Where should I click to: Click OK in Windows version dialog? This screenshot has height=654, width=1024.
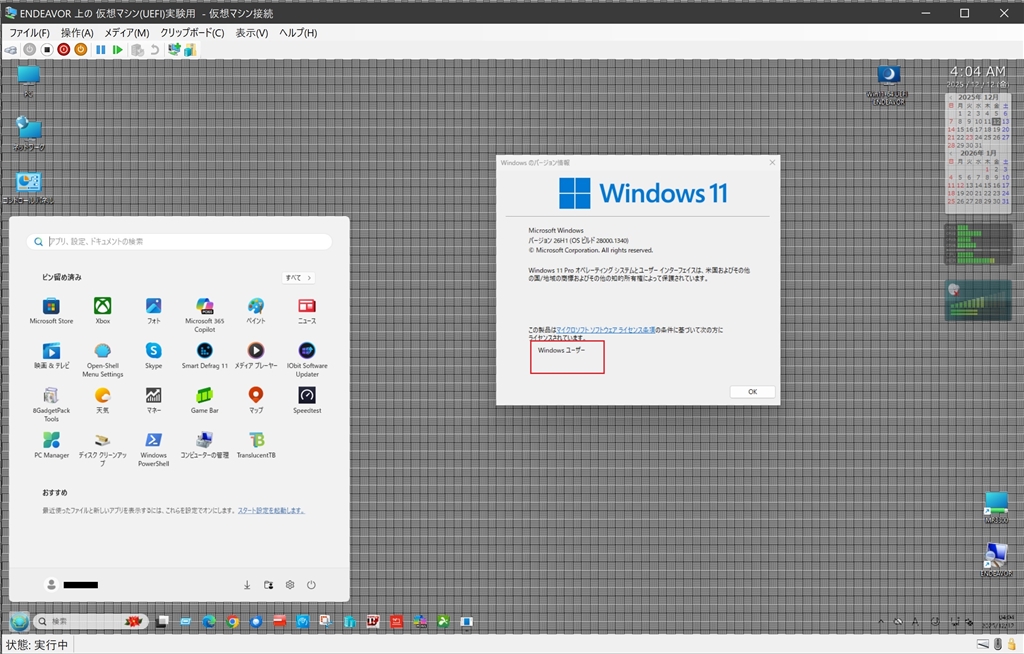click(752, 391)
